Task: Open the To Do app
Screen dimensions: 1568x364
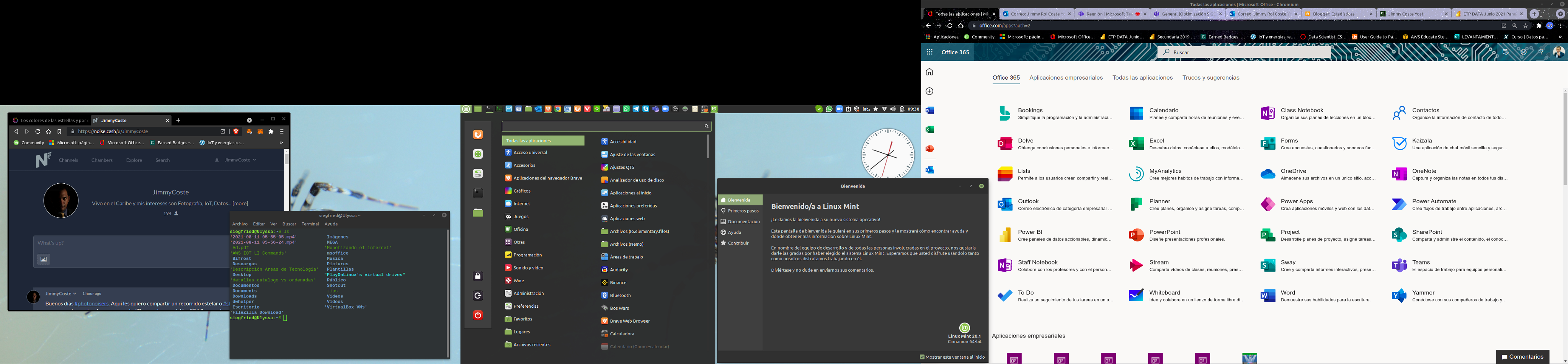Action: click(x=1055, y=296)
